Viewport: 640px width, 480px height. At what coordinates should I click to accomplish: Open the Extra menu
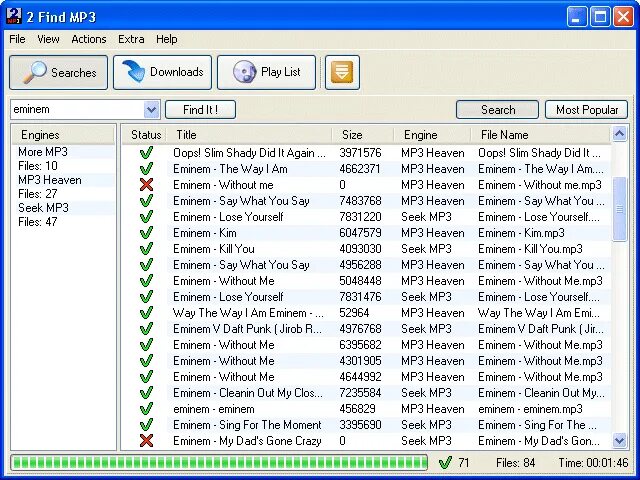(131, 39)
